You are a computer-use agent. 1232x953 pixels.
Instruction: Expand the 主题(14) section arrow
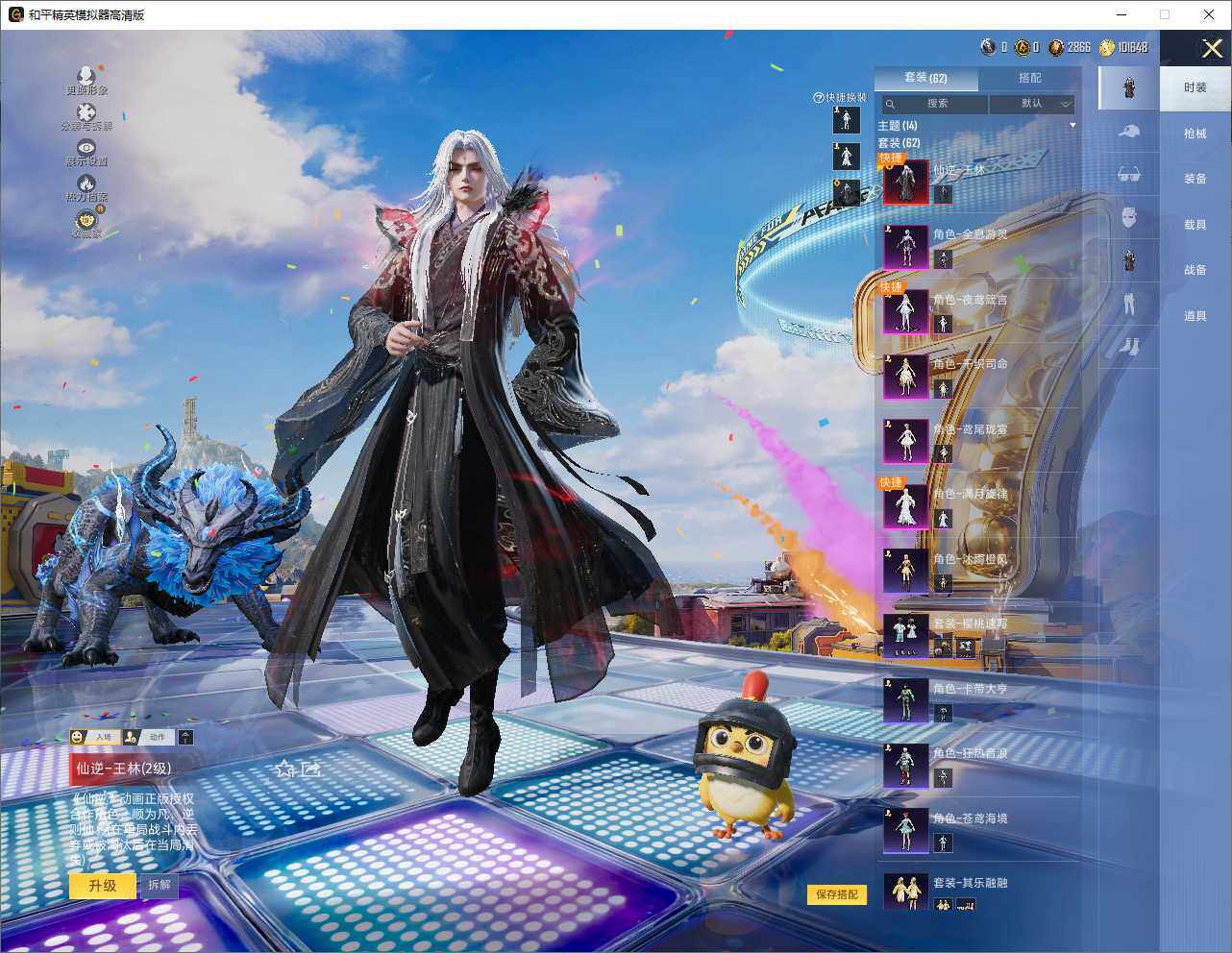click(x=1073, y=126)
